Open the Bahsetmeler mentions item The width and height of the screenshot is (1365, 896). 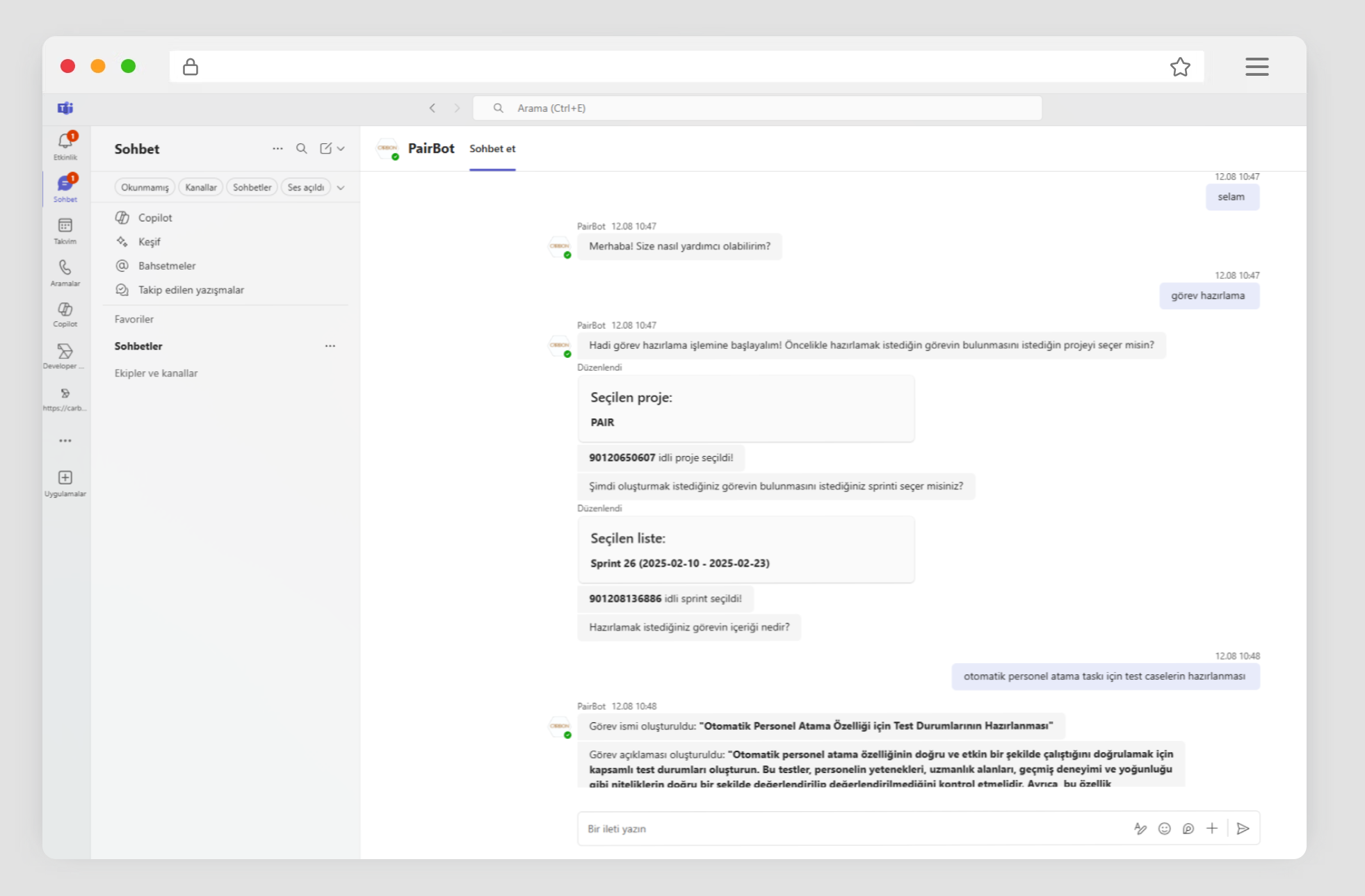click(167, 266)
